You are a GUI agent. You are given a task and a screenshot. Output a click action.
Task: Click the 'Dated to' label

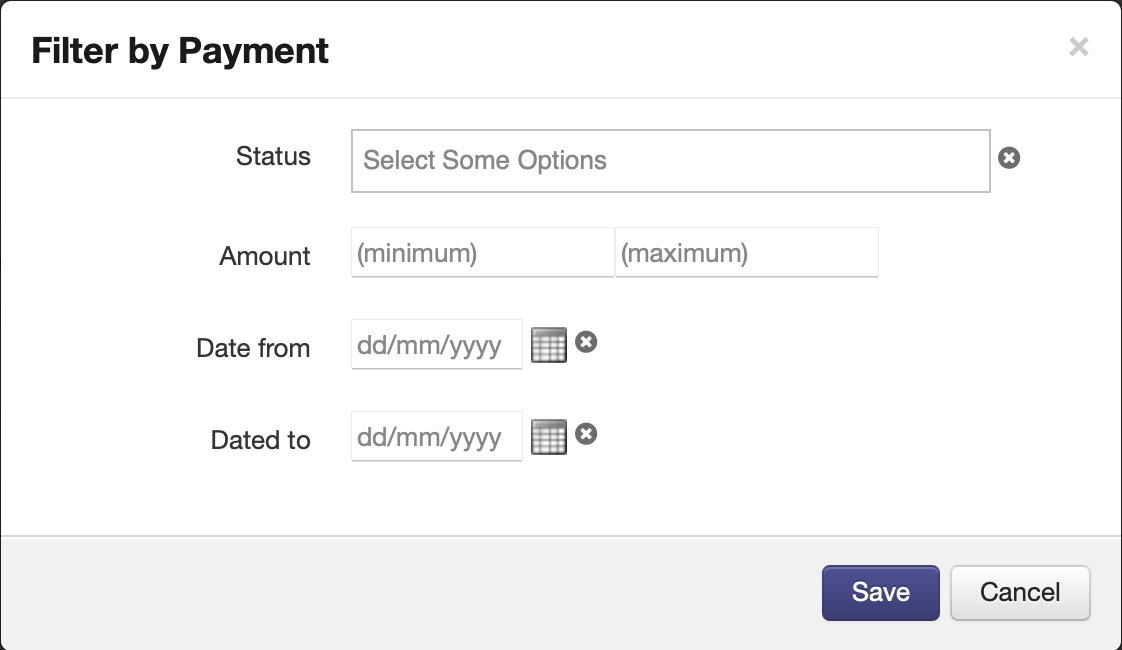tap(260, 440)
